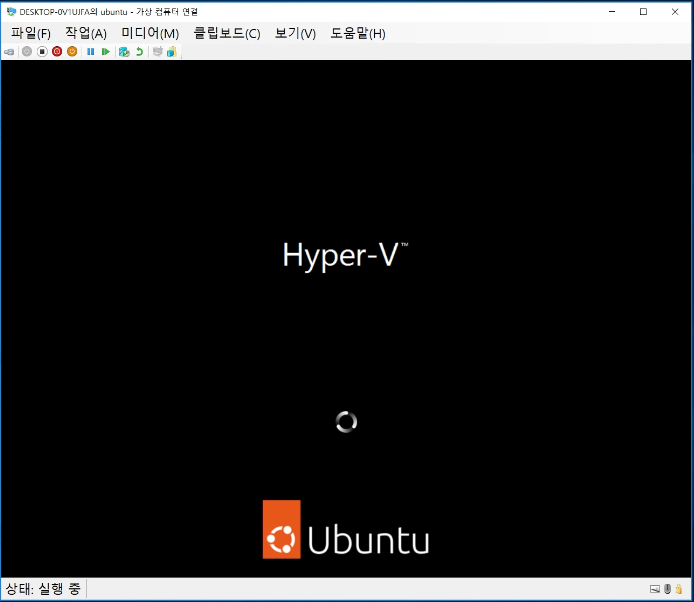
Task: Reset the VM using the green play-arrow icon
Action: point(106,52)
